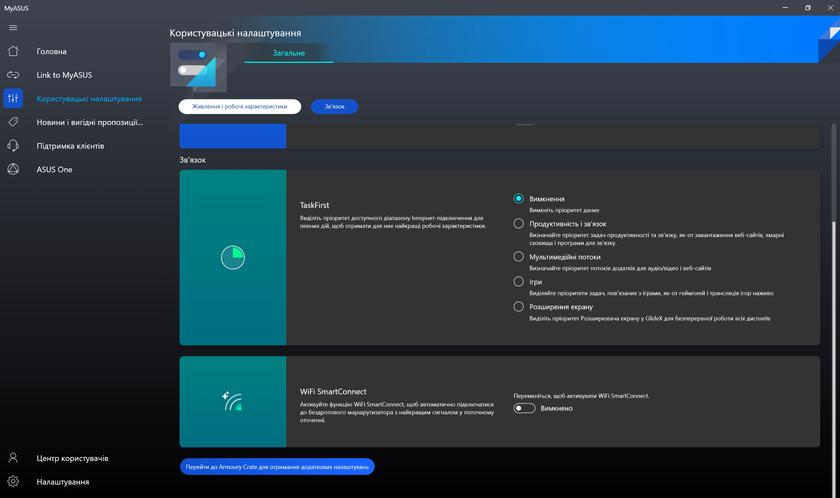
Task: Select the Ігри priority option
Action: click(x=518, y=282)
